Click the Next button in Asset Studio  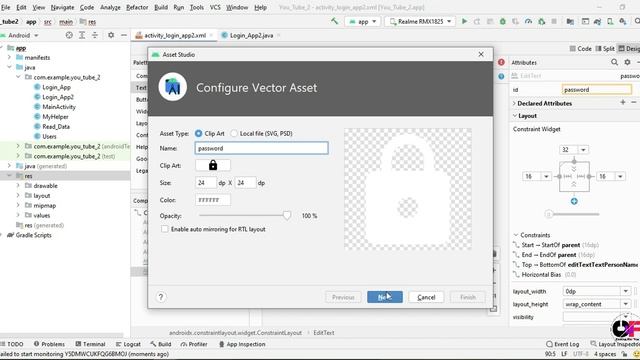[384, 297]
